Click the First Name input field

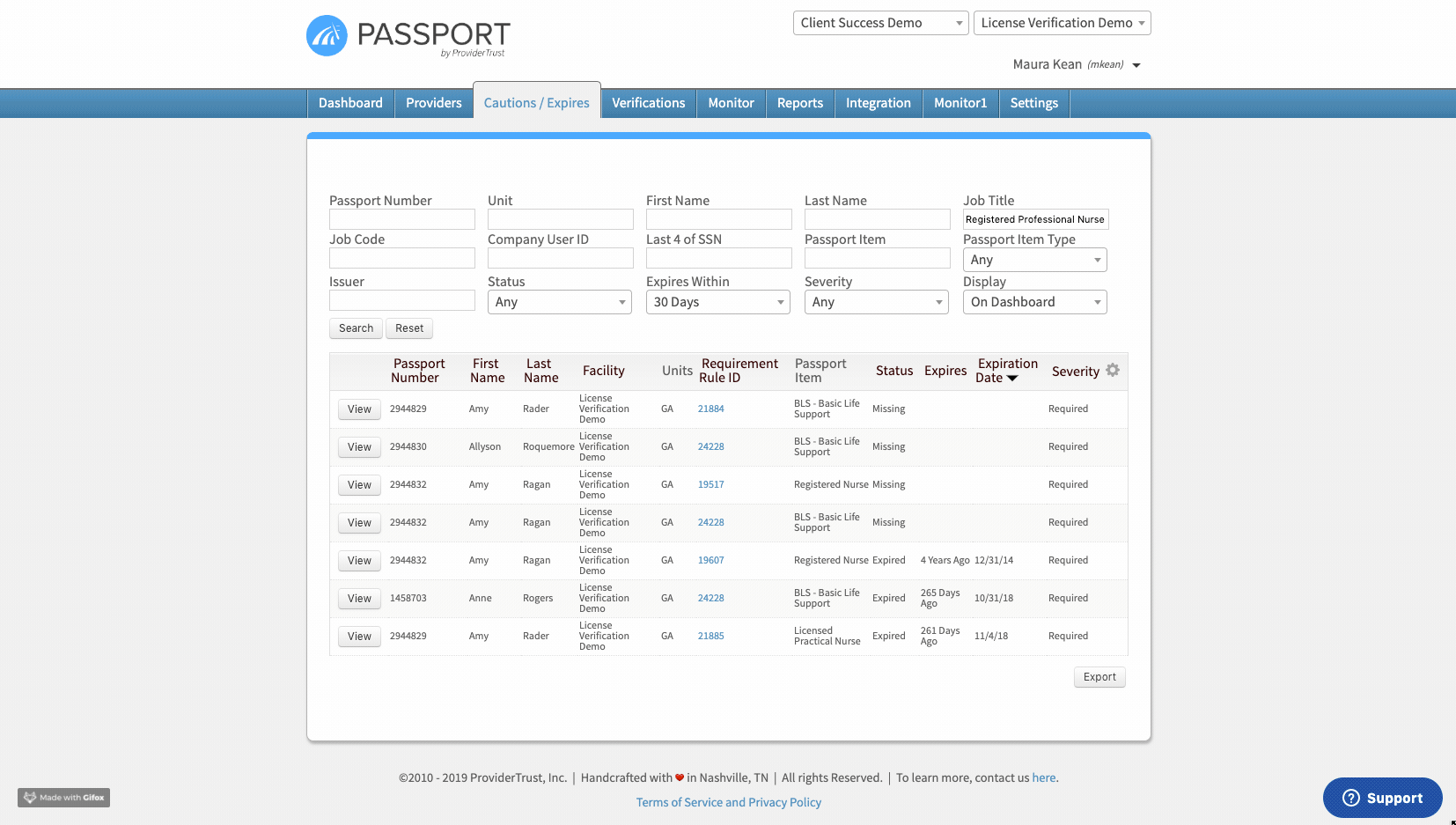pyautogui.click(x=718, y=219)
